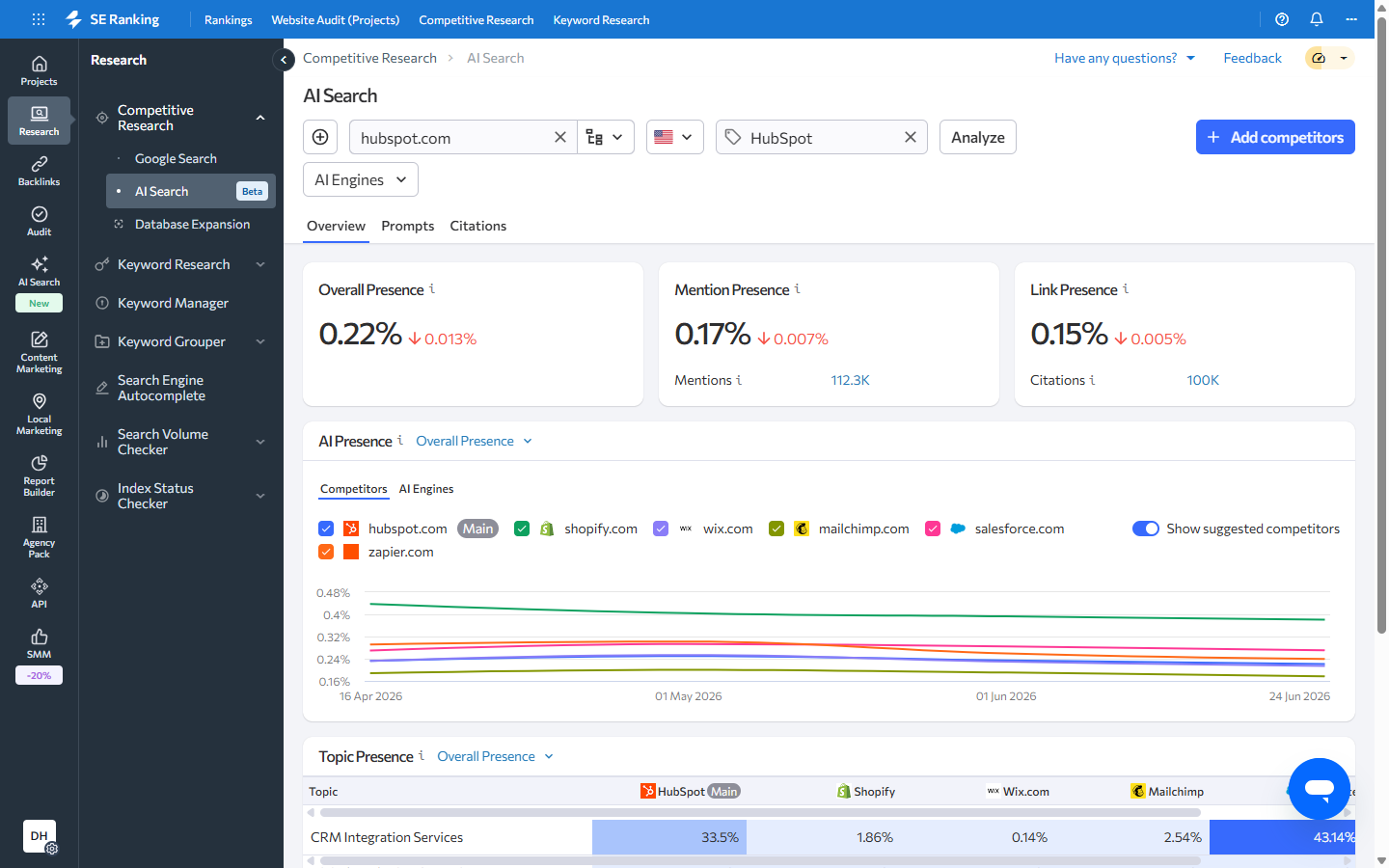This screenshot has width=1389, height=868.
Task: Open the help question mark icon
Action: point(1282,19)
